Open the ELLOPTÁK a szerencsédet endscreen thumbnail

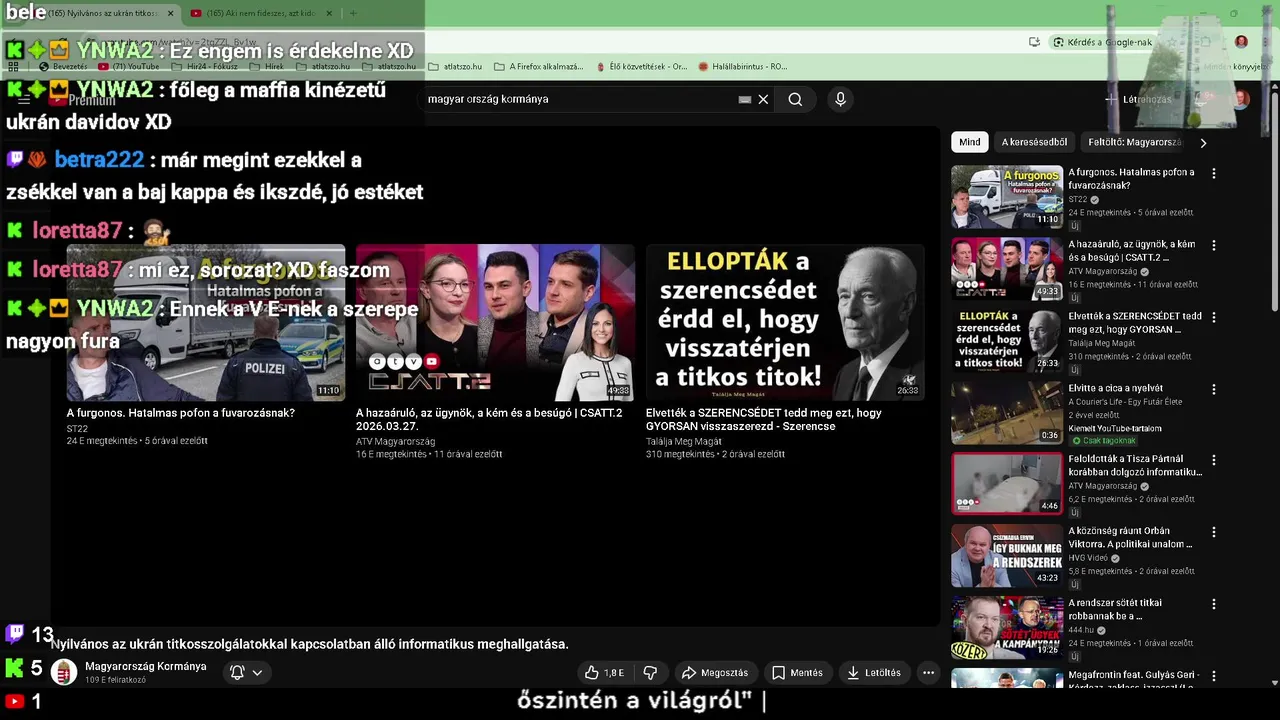(785, 322)
